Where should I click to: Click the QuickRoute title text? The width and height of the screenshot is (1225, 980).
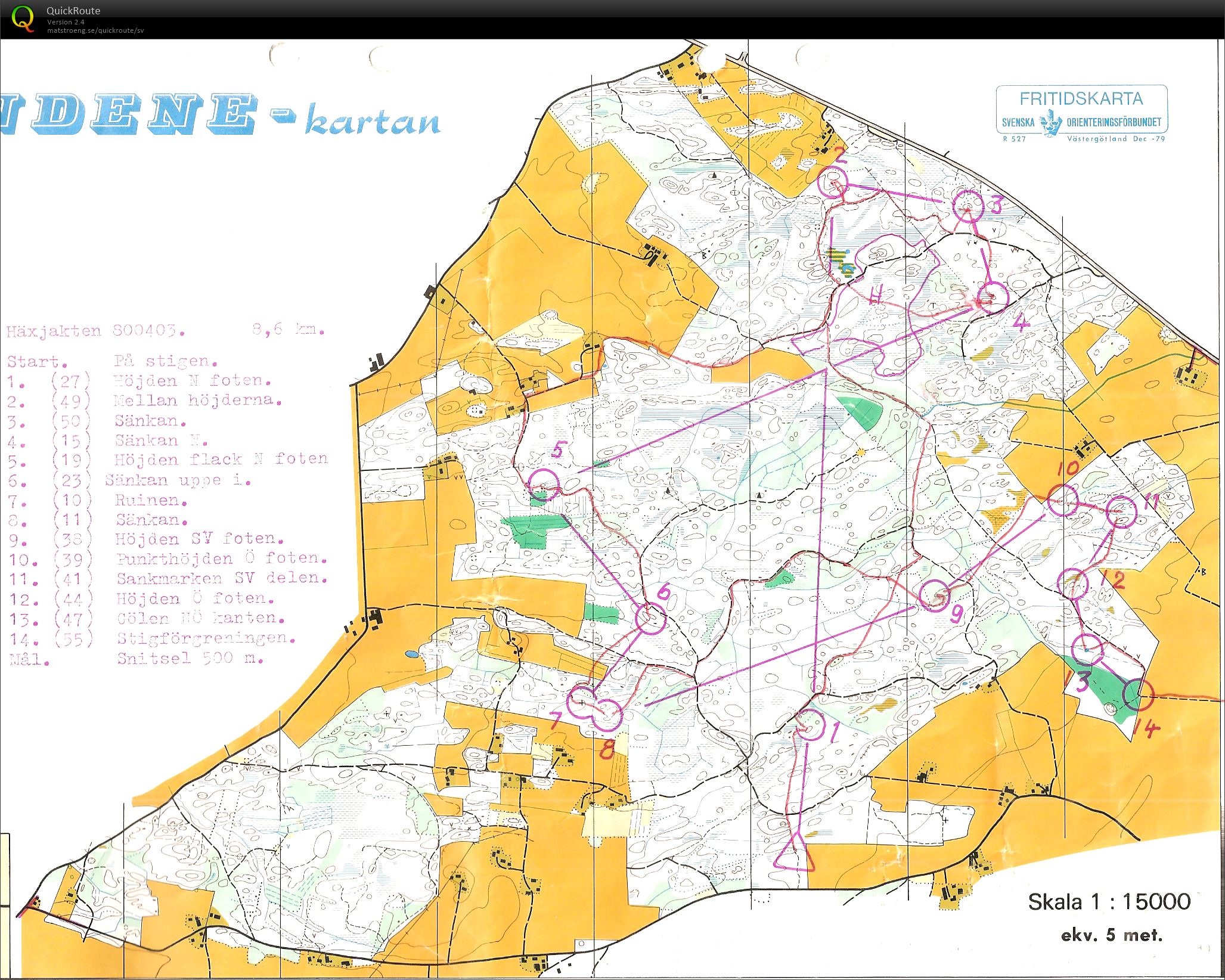73,11
